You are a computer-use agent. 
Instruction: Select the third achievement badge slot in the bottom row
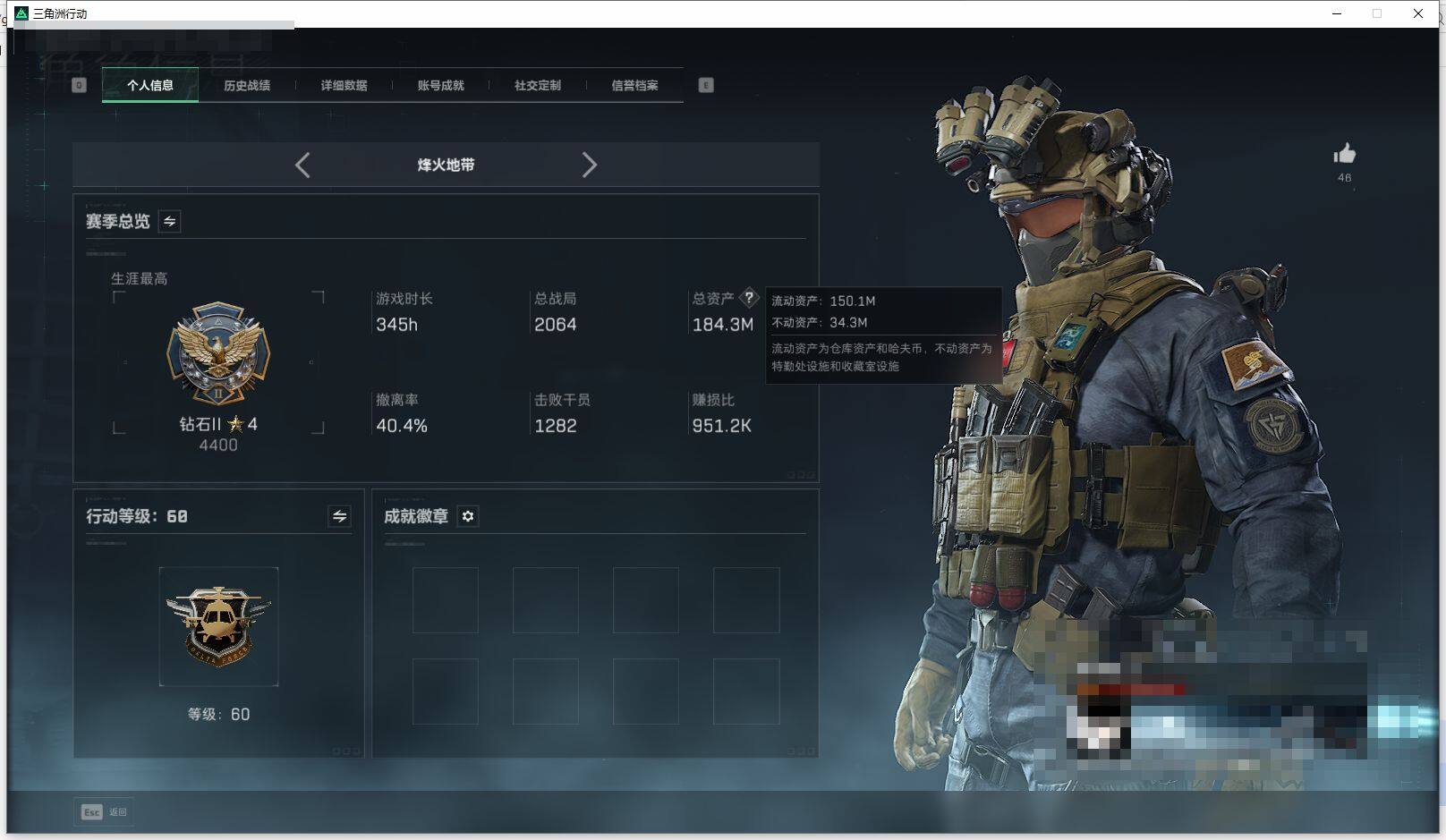[x=646, y=692]
